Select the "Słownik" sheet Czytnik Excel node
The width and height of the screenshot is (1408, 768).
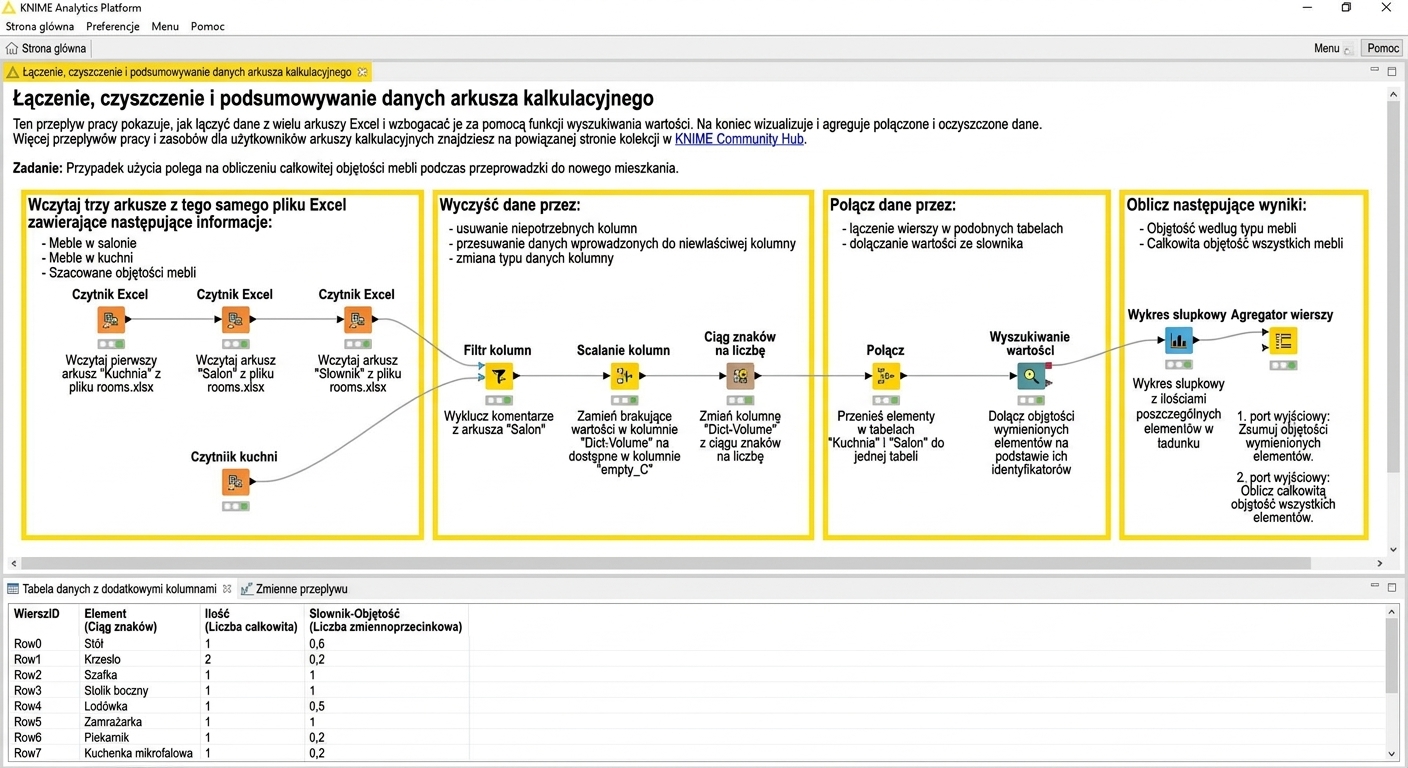click(358, 320)
